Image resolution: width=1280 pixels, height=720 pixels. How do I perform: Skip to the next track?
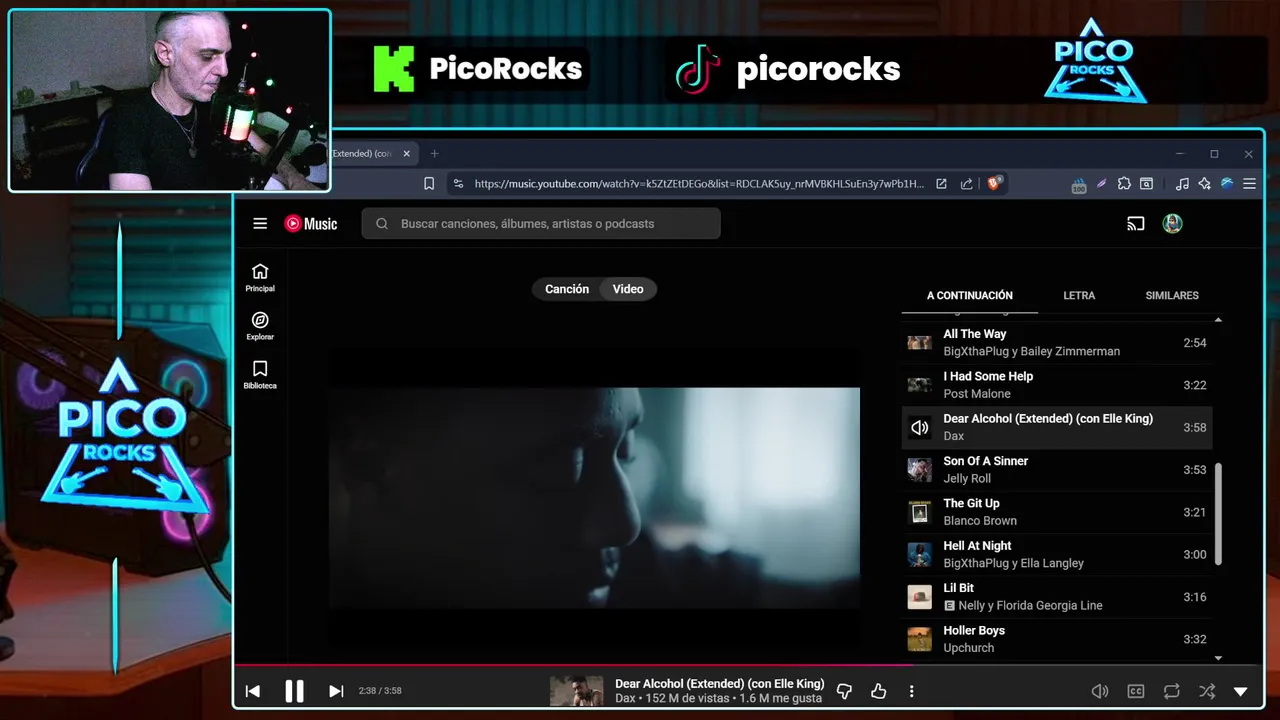pyautogui.click(x=336, y=691)
